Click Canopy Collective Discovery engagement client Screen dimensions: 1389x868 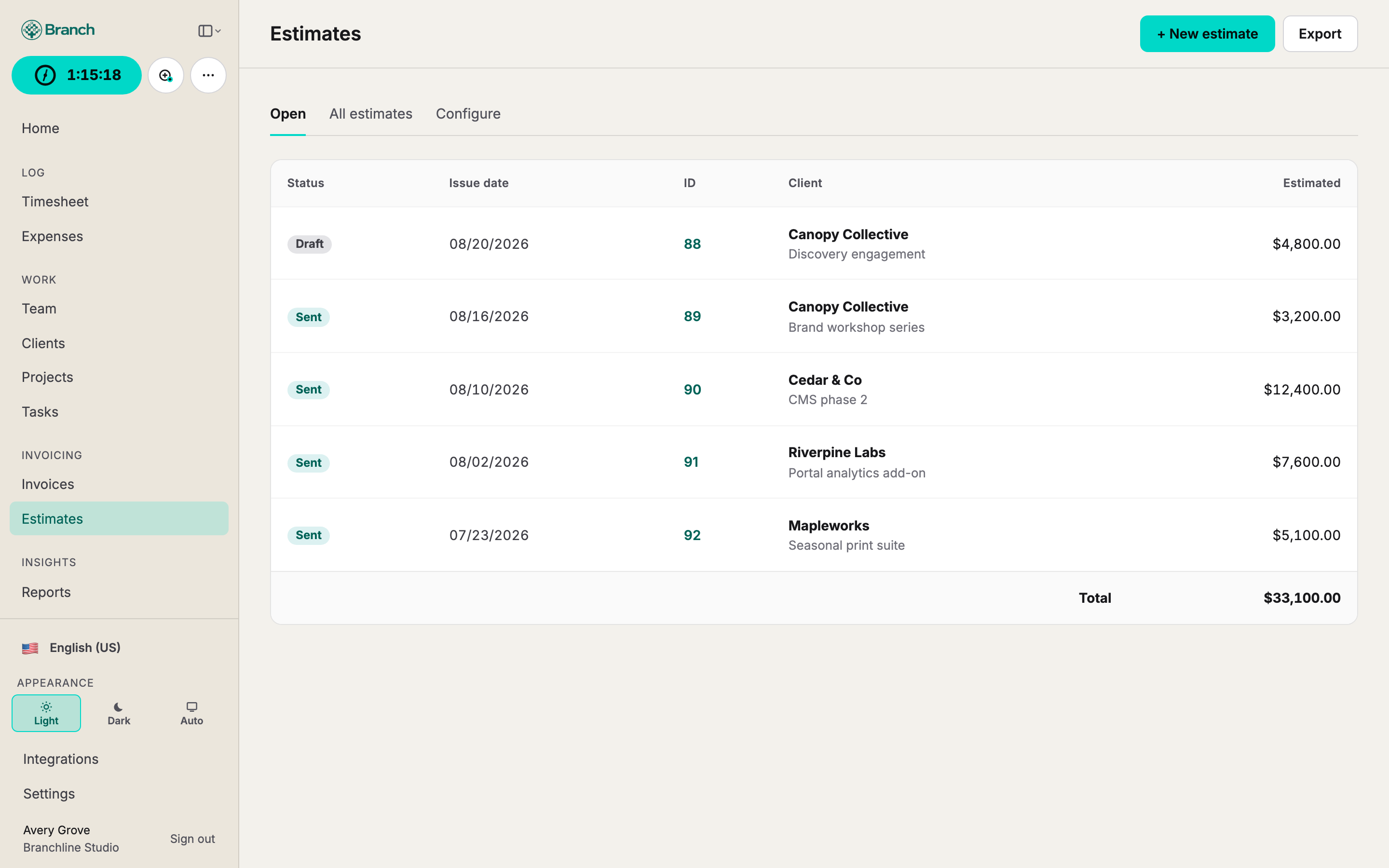pos(857,244)
